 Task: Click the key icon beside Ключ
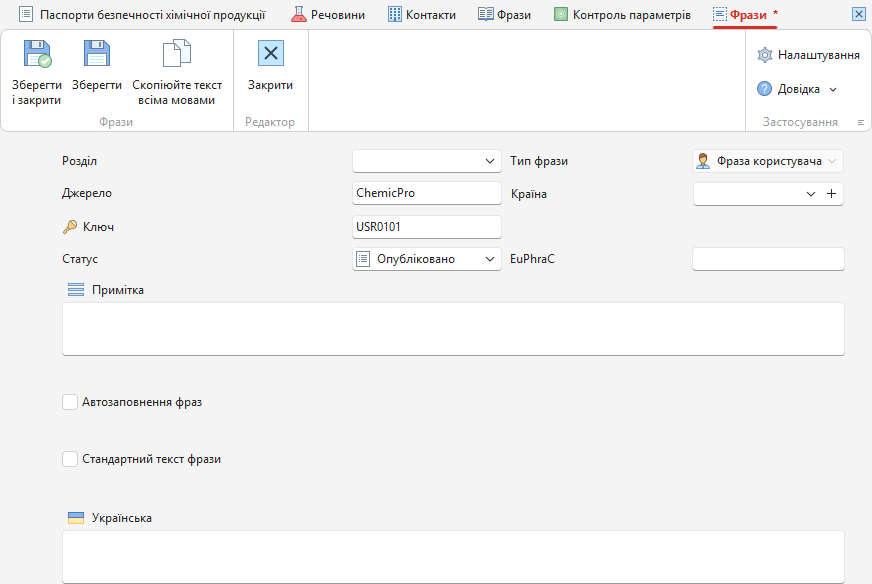point(70,226)
